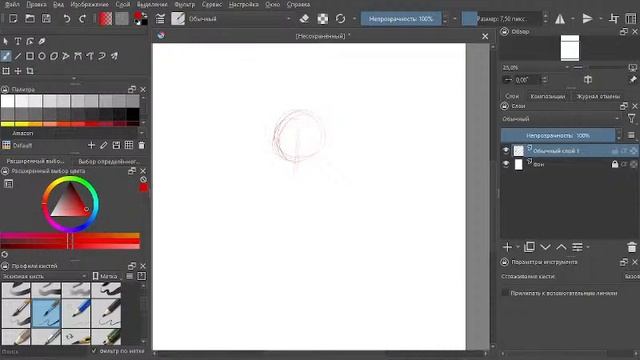Screen dimensions: 640x360
Task: Open the layer blending mode dropdown
Action: tap(560, 119)
